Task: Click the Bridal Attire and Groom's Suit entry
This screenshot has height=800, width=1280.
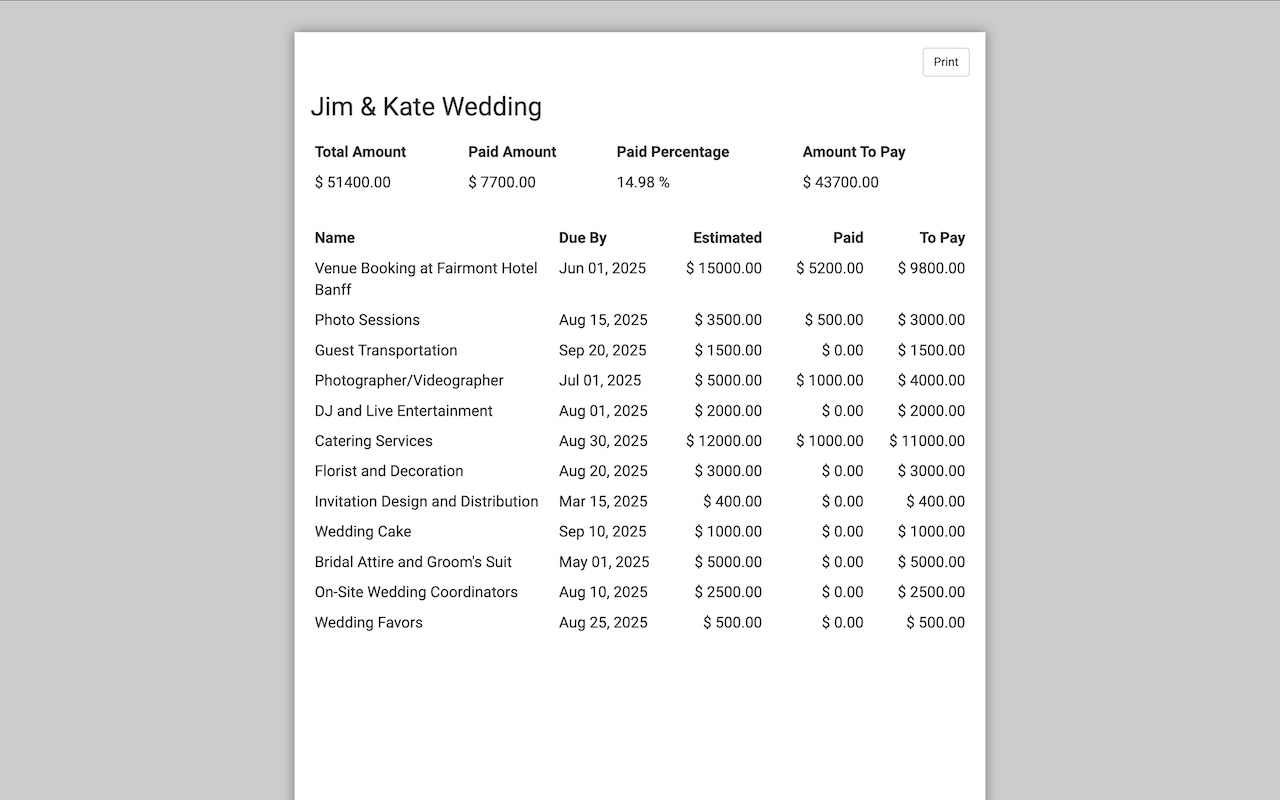Action: click(413, 562)
